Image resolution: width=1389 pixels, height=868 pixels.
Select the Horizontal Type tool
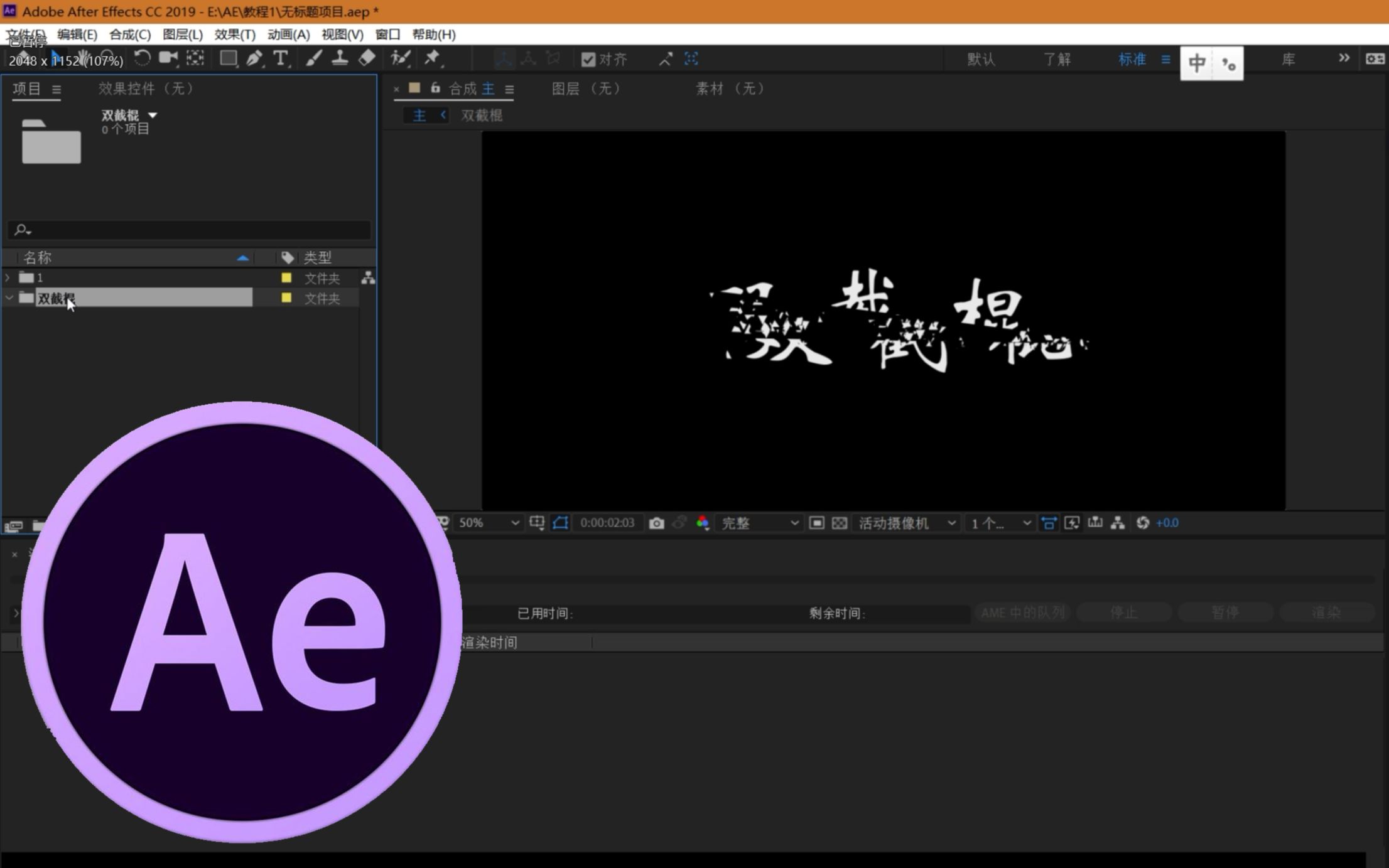[x=281, y=59]
